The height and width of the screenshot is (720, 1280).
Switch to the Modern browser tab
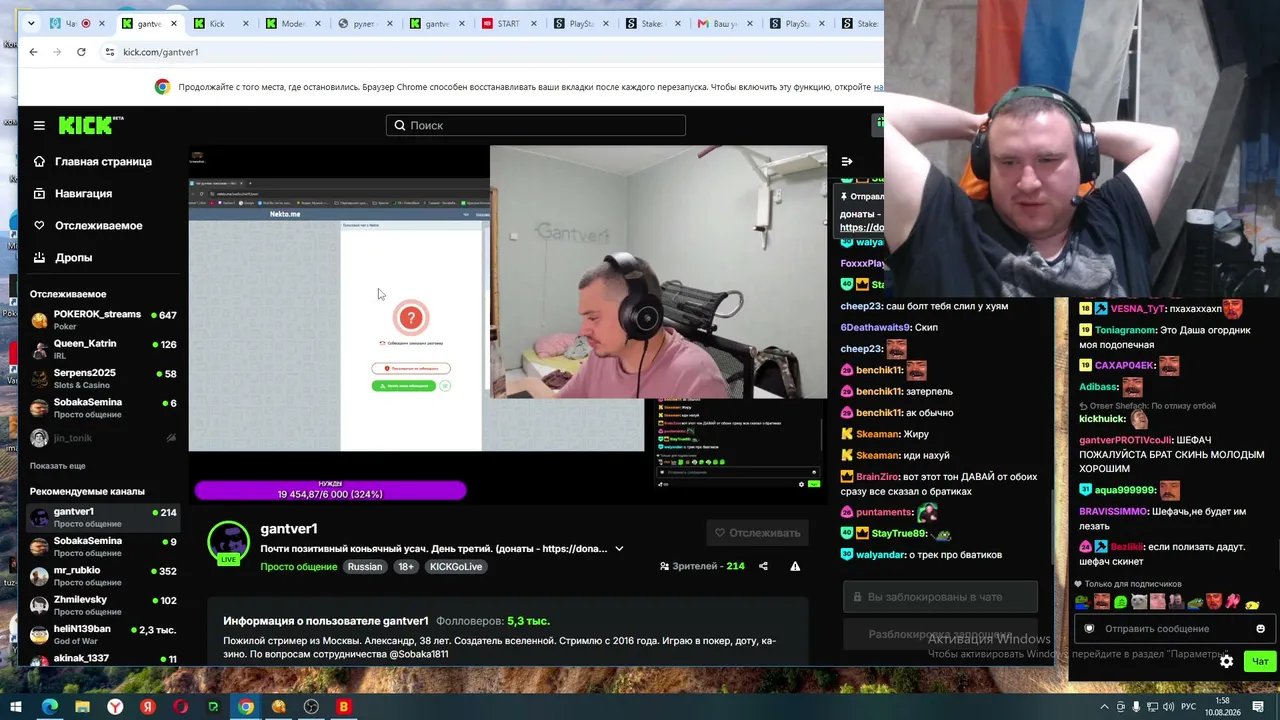(293, 24)
